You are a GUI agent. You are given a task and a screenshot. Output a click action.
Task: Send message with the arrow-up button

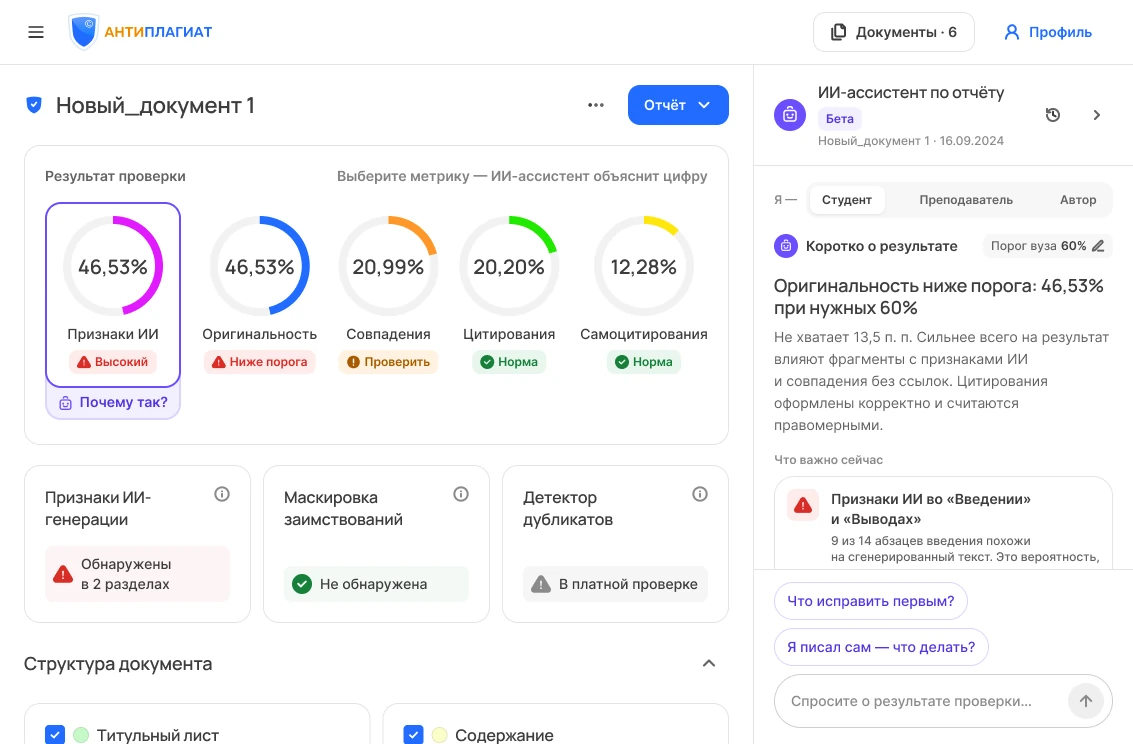(1085, 701)
